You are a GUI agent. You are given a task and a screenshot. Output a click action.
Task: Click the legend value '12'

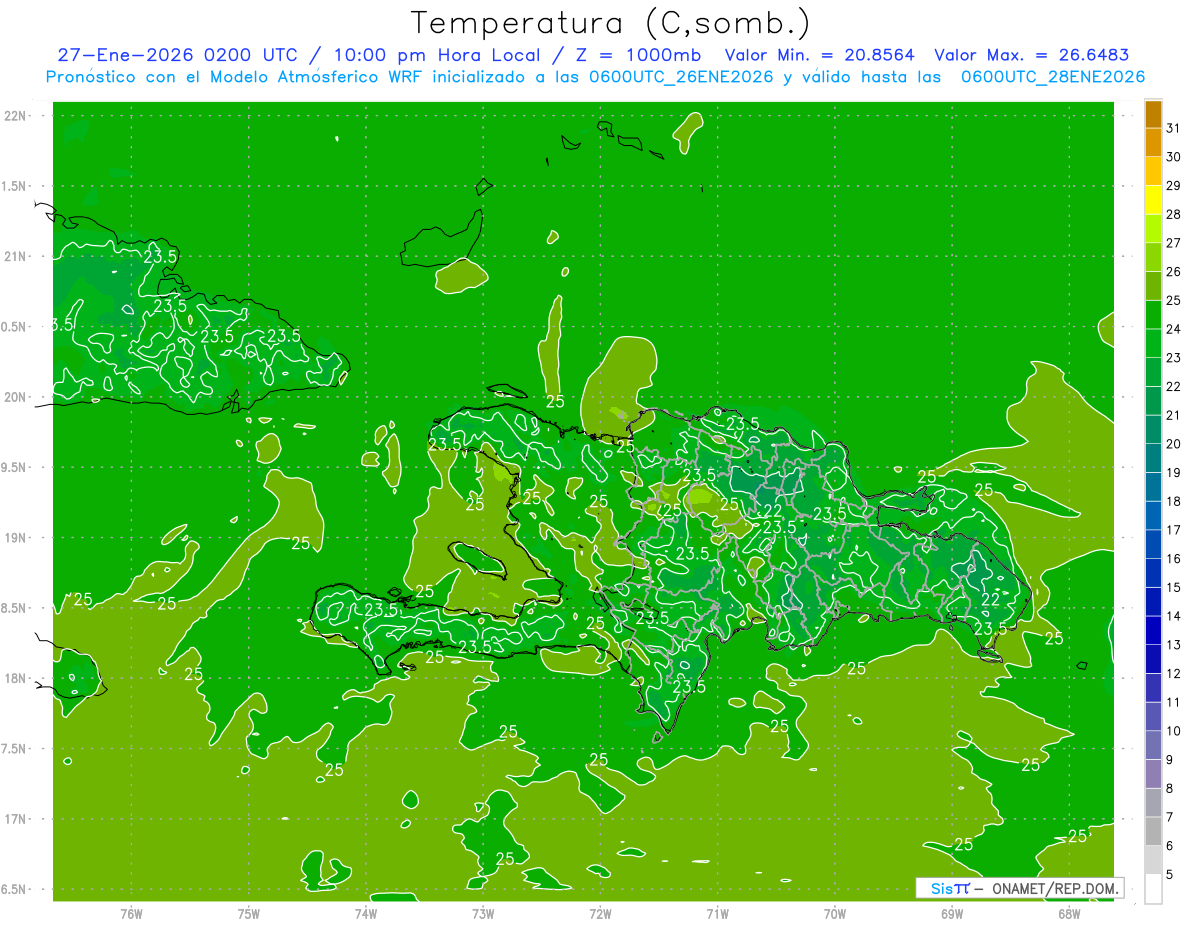[1174, 674]
